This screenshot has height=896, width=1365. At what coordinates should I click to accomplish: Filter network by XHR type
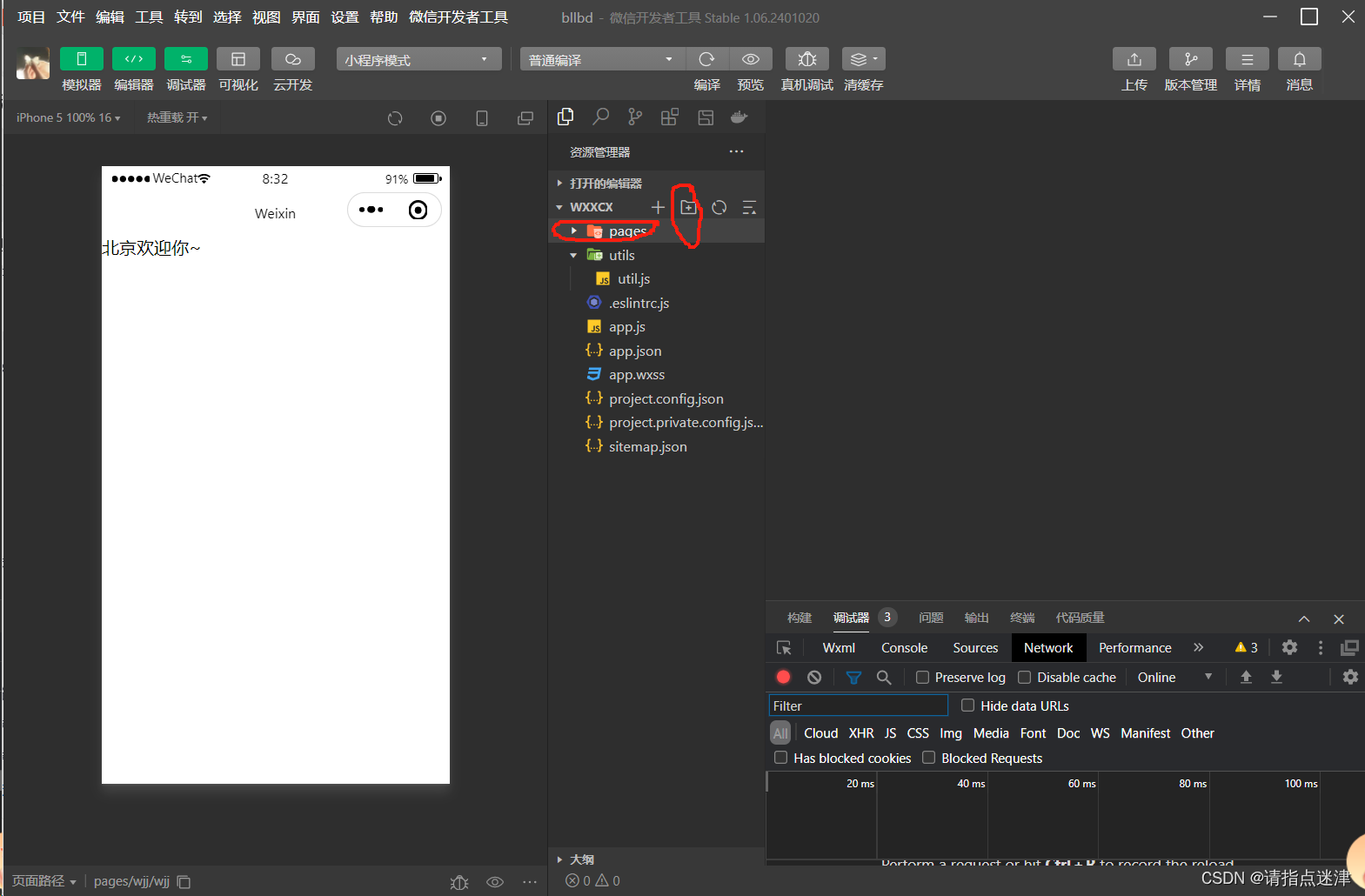861,733
